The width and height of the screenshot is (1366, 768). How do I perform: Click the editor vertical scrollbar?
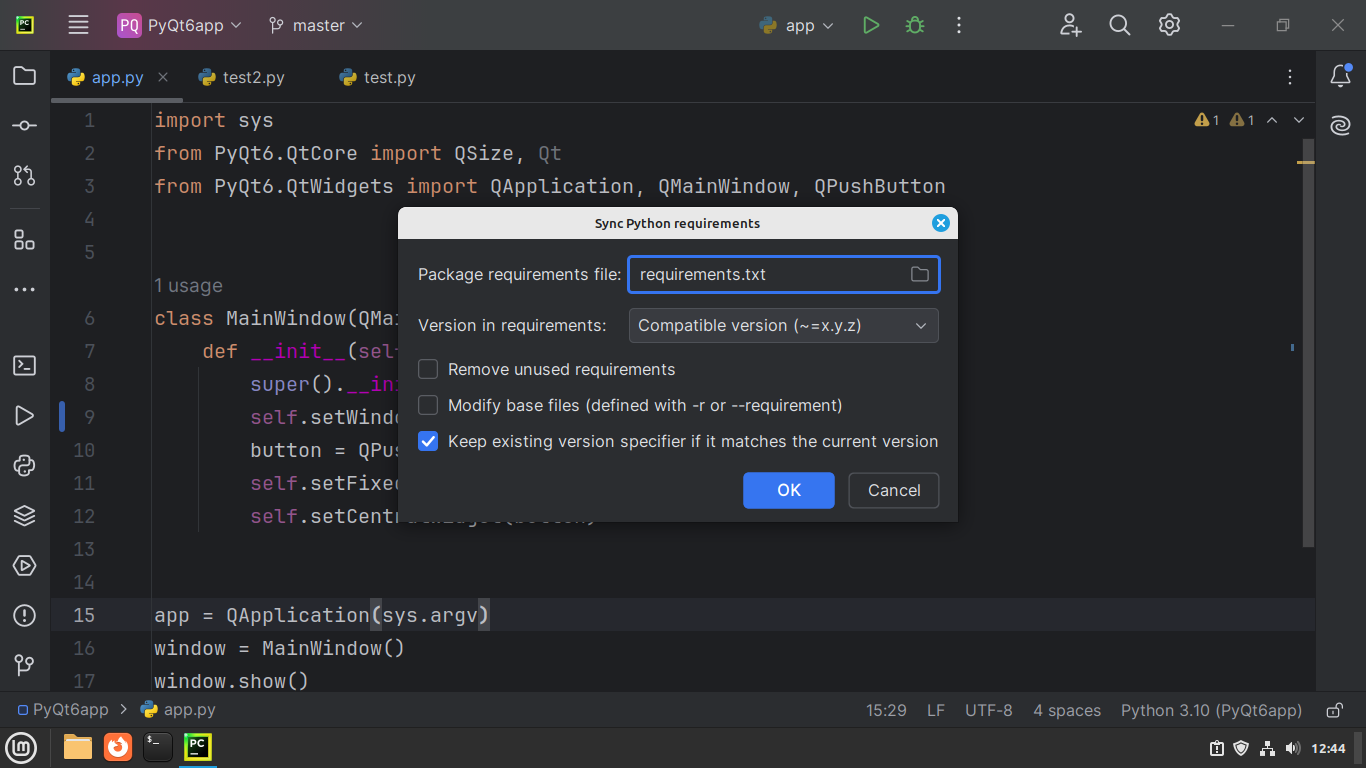[x=1309, y=343]
